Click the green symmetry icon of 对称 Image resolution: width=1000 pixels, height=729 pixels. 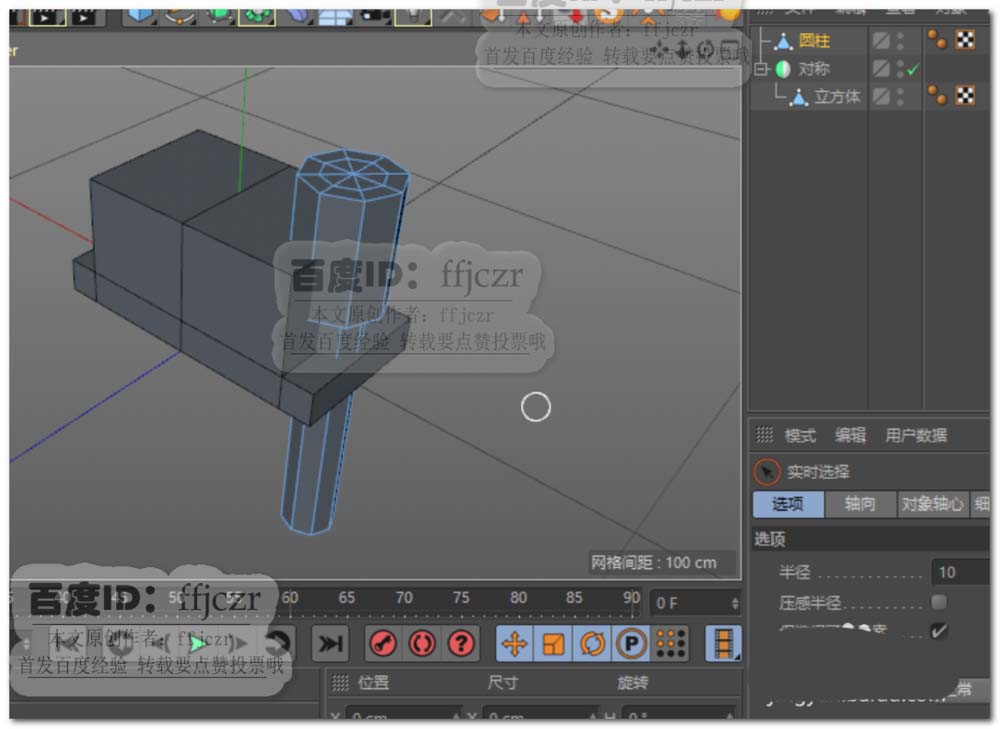783,69
